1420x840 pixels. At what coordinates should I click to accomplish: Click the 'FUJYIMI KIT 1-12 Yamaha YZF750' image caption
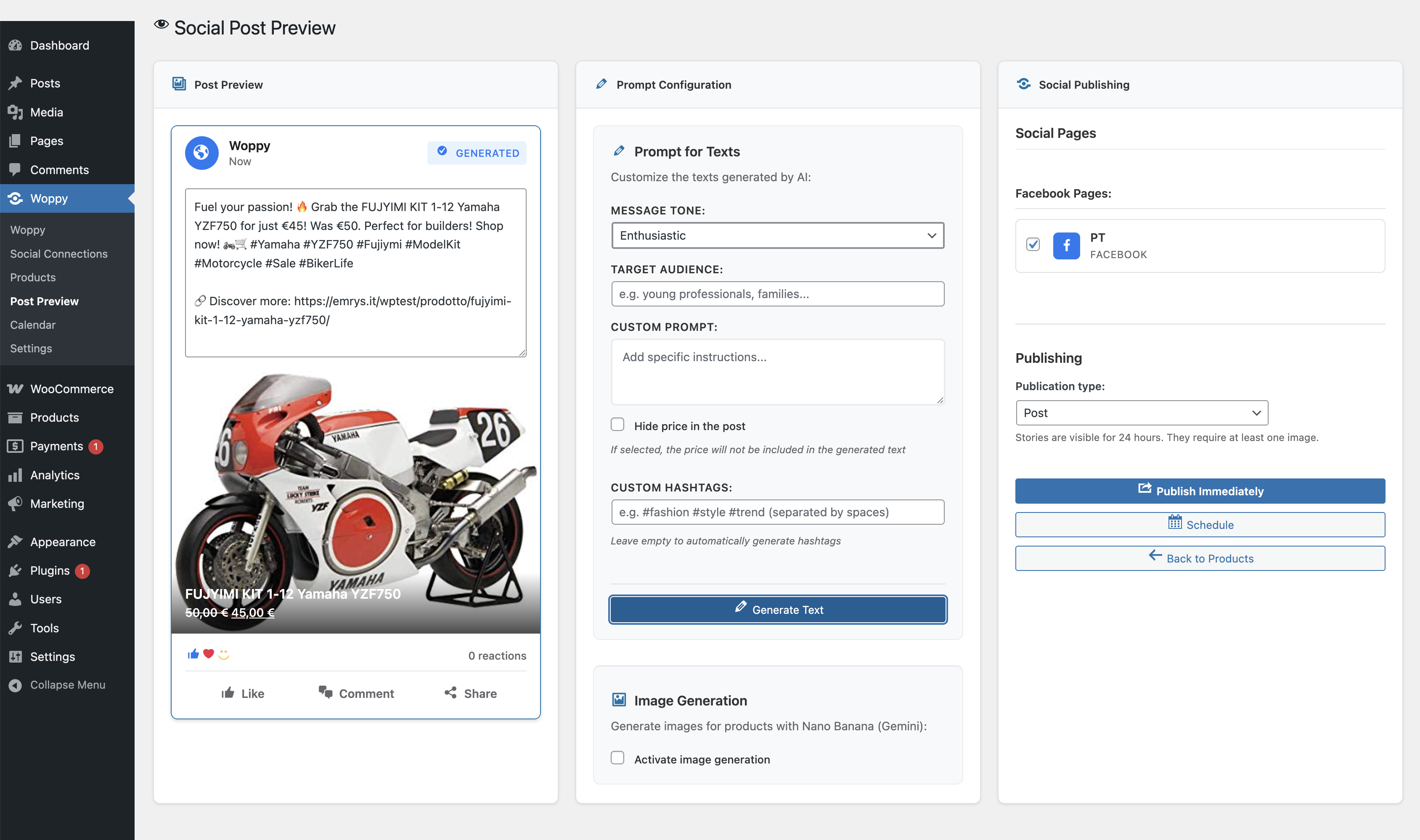click(x=293, y=594)
